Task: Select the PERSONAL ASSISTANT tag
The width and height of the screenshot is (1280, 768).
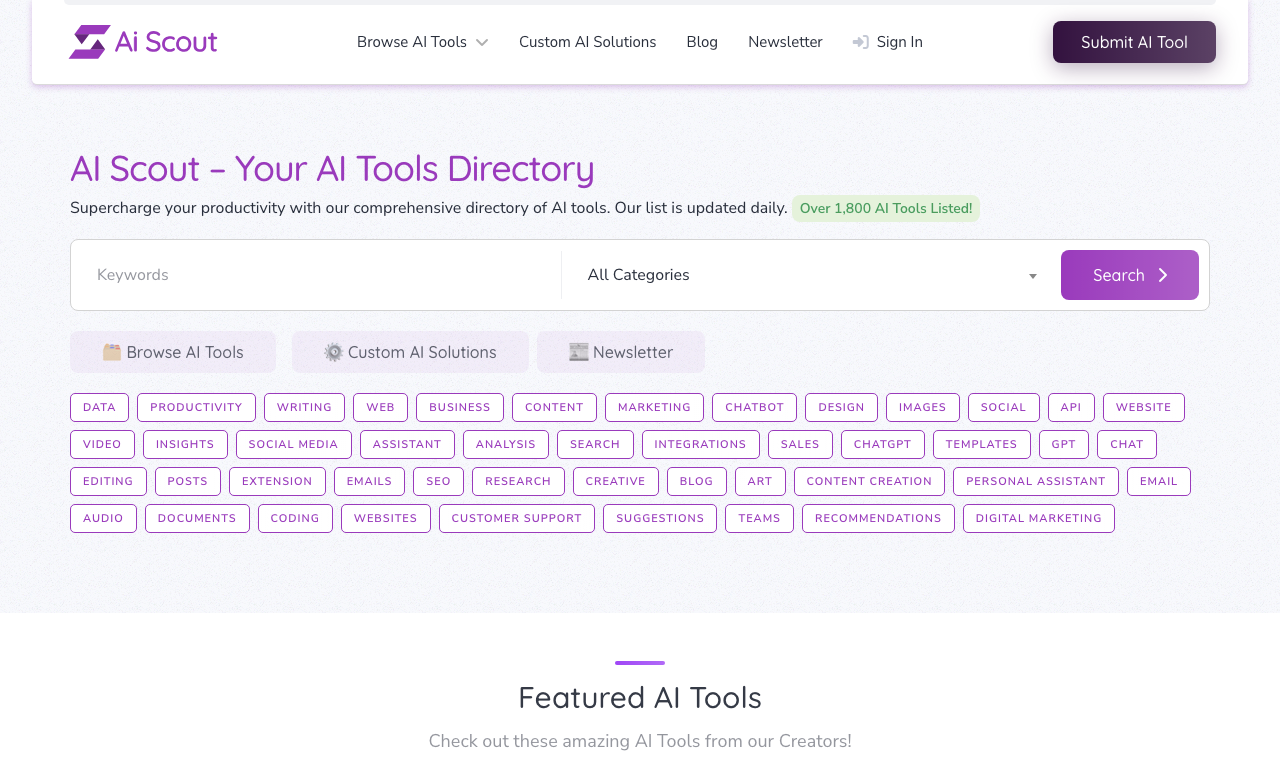Action: (1035, 481)
